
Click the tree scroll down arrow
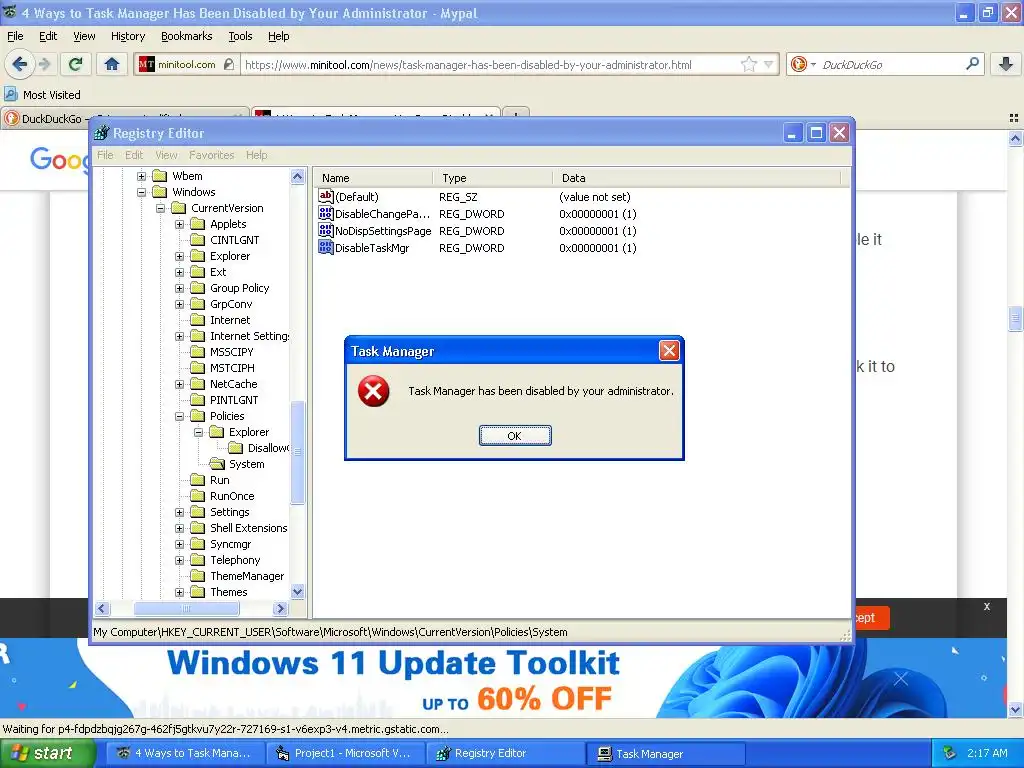(x=297, y=592)
